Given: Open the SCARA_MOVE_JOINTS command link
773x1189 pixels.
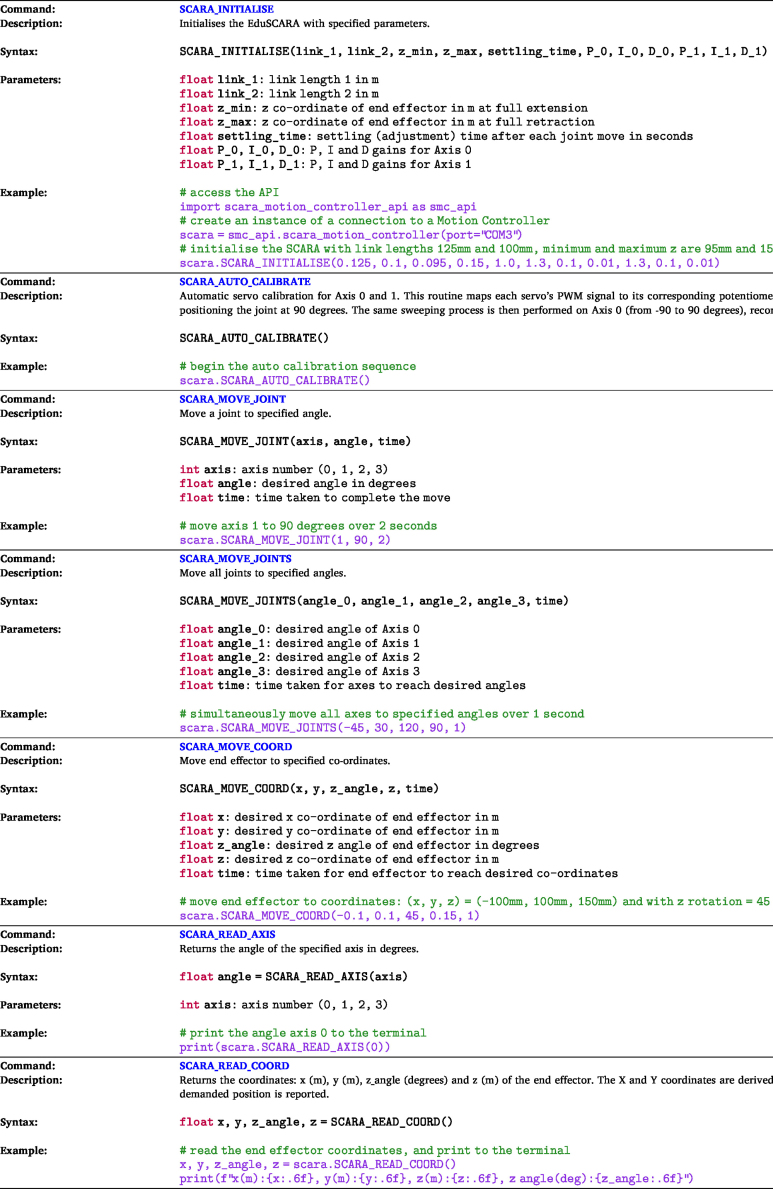Looking at the screenshot, I should coord(235,558).
